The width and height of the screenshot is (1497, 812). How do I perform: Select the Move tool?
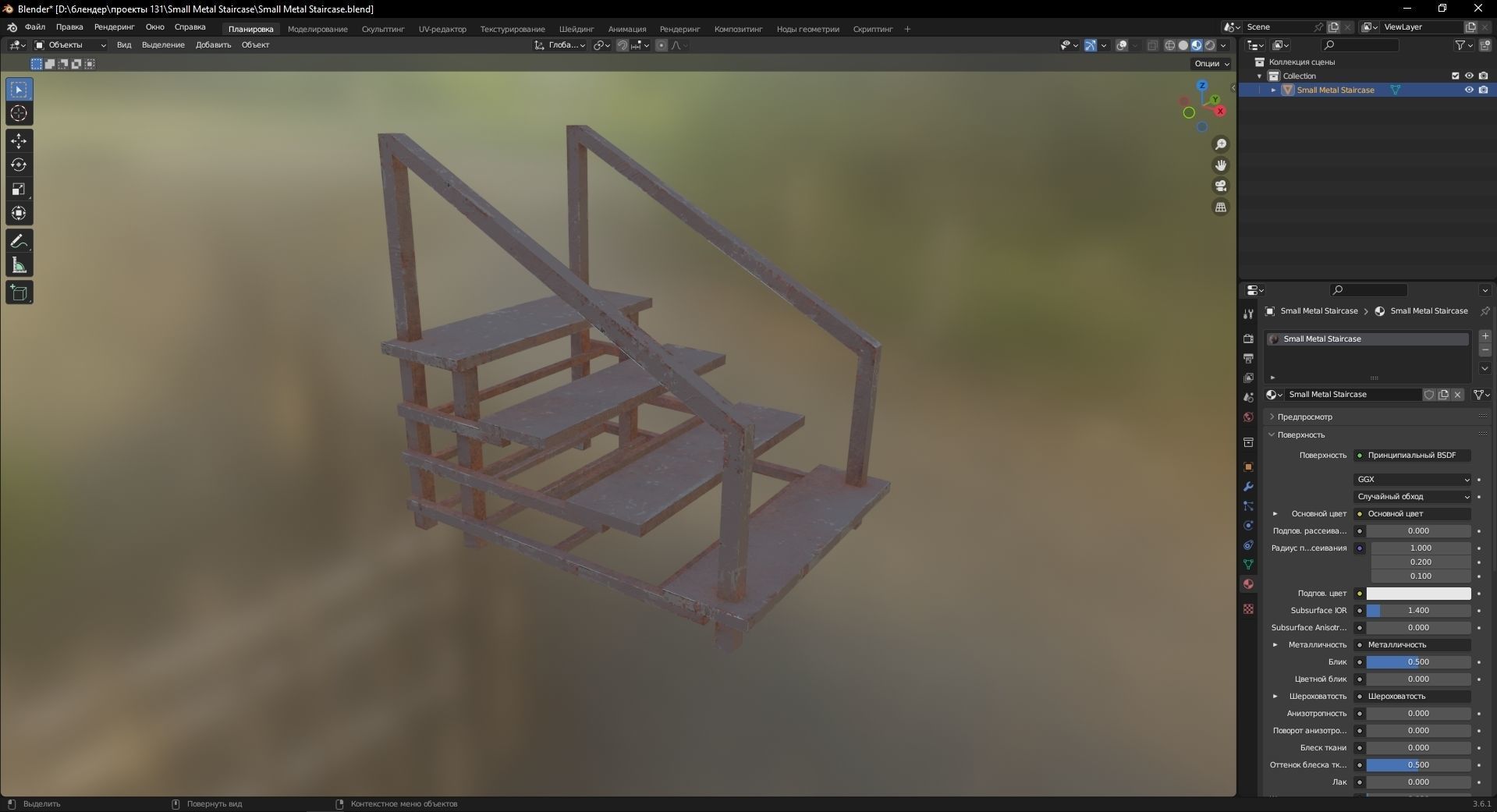19,140
